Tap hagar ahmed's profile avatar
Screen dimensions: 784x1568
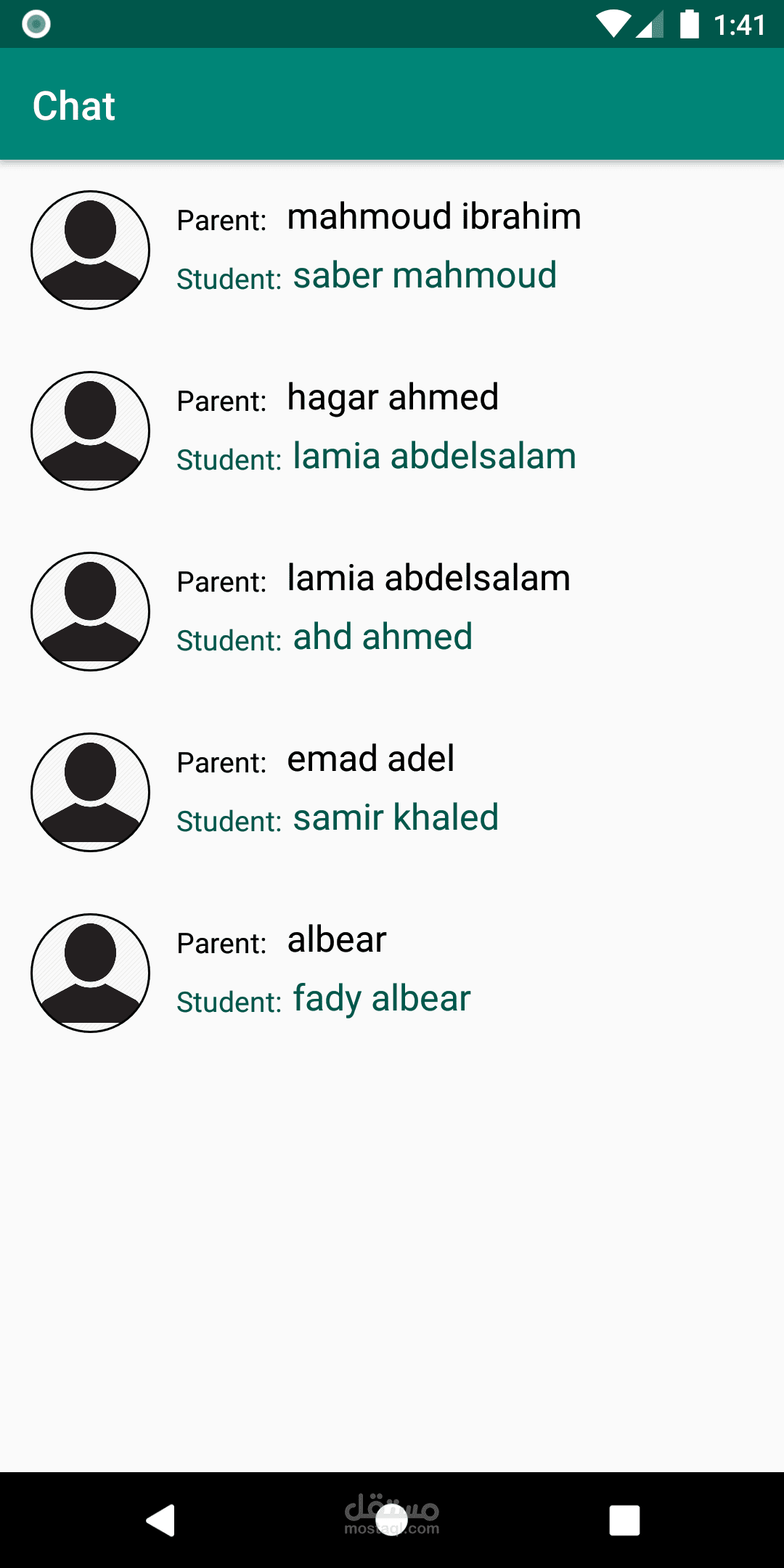point(91,430)
